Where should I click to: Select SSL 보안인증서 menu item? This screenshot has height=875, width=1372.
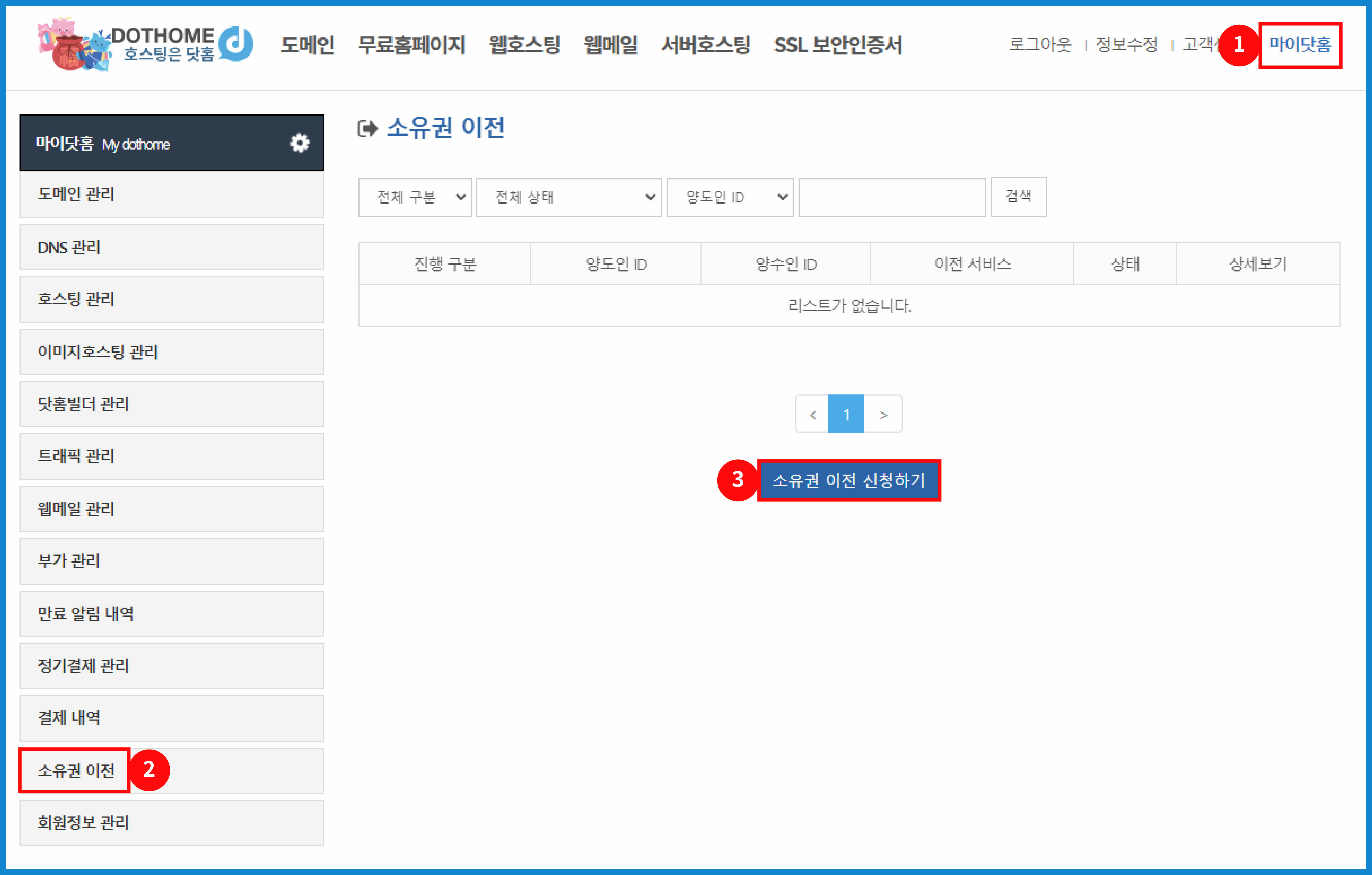(x=838, y=44)
